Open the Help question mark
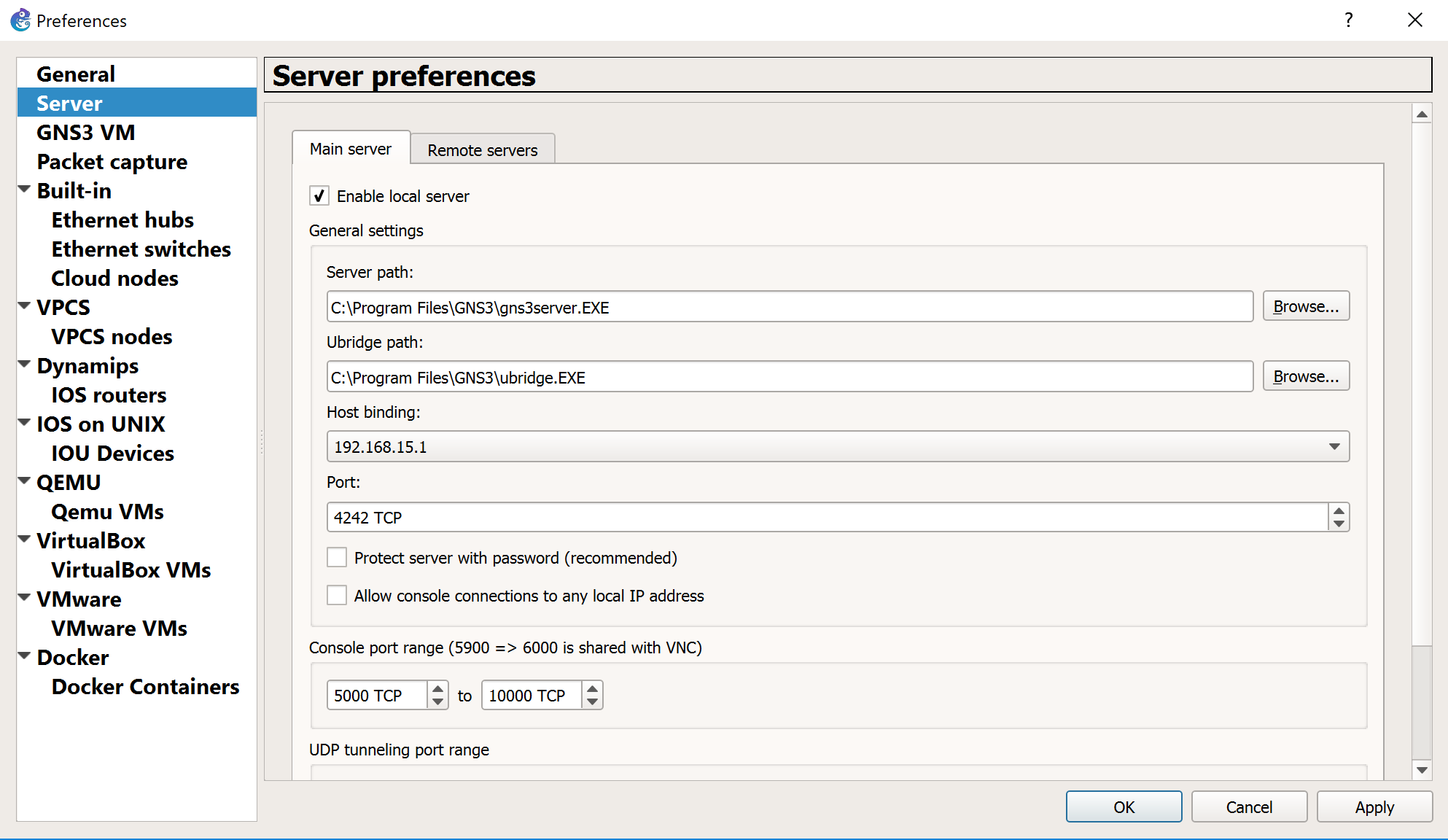Screen dimensions: 1448x840 (x=1348, y=20)
